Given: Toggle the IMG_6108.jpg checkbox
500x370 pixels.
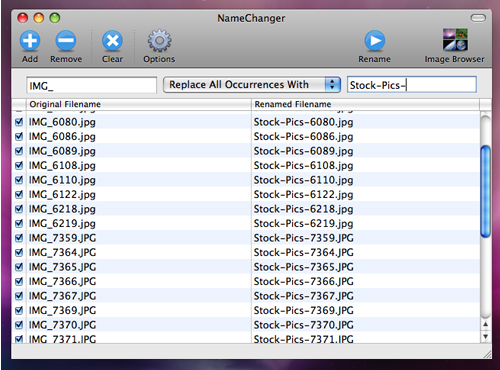Looking at the screenshot, I should [19, 165].
